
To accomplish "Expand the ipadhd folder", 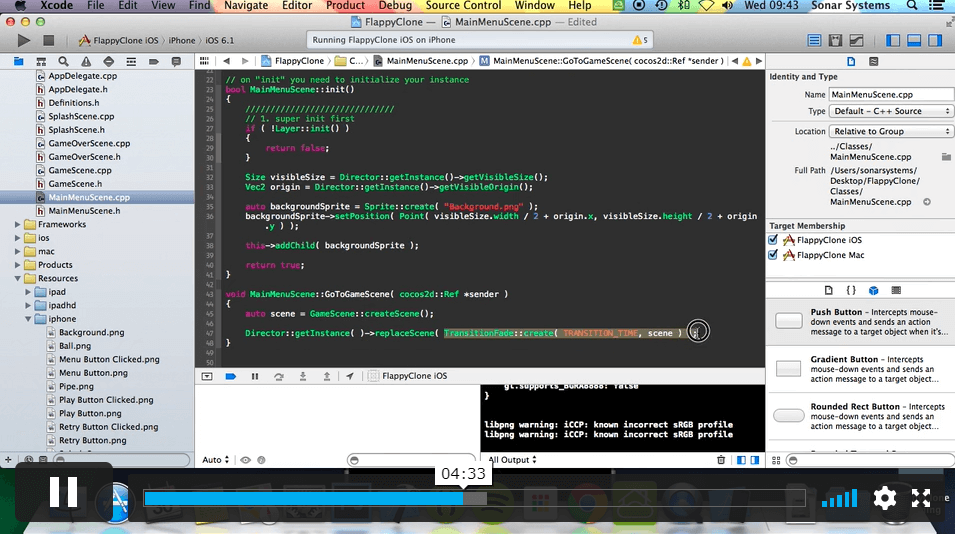I will [28, 305].
